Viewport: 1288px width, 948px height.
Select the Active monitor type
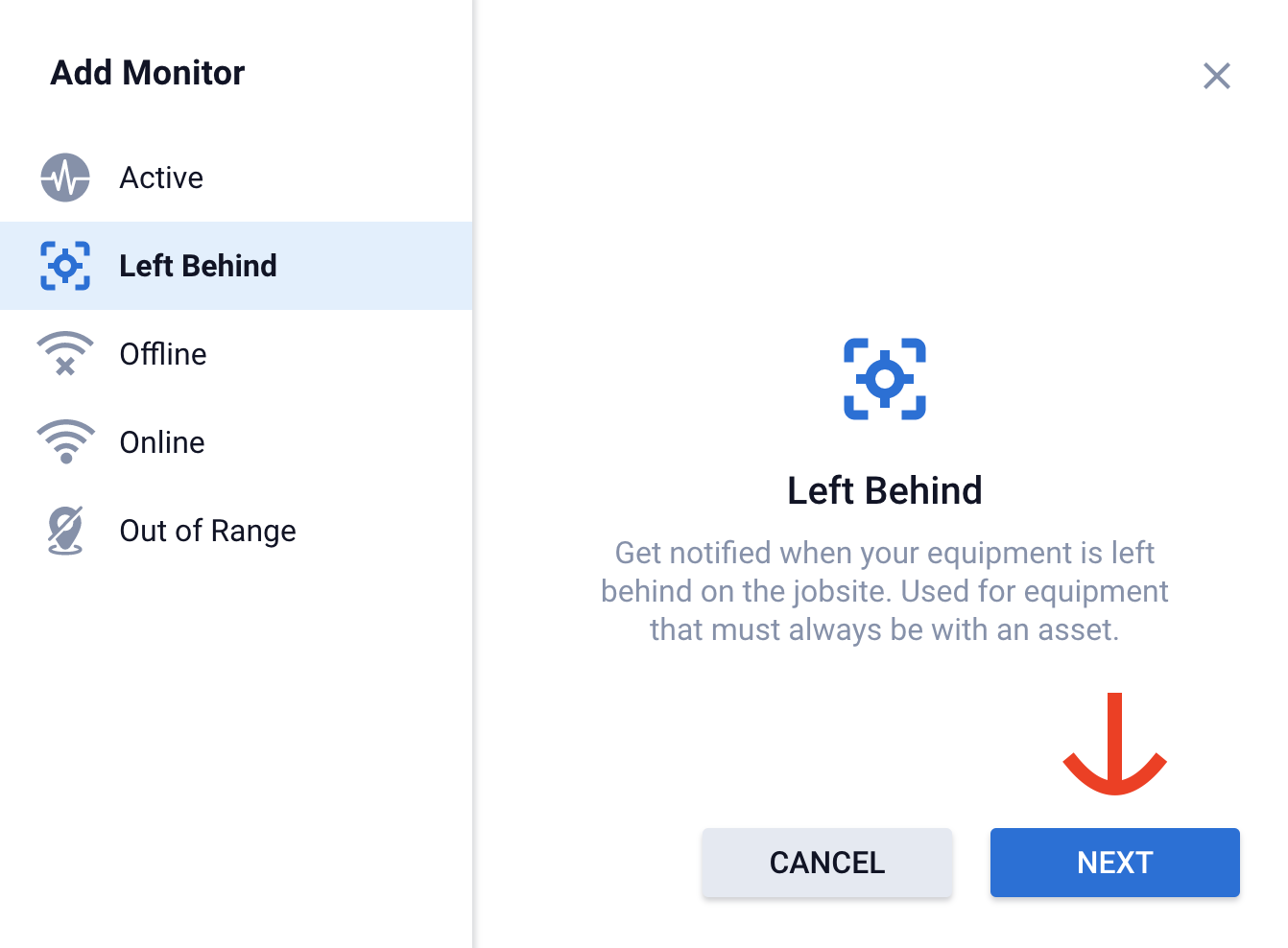click(x=161, y=178)
